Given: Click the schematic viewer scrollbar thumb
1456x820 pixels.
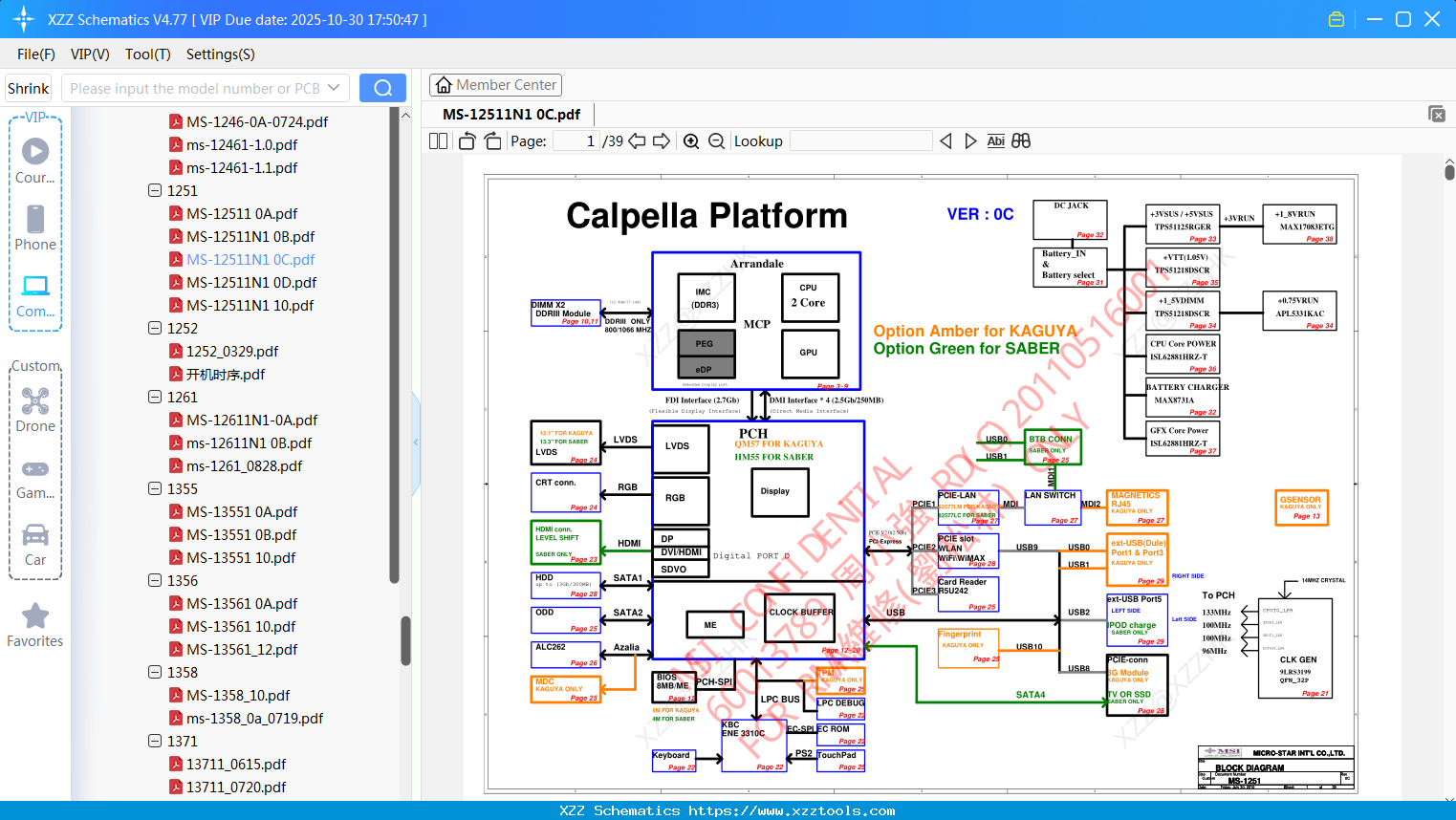Looking at the screenshot, I should pyautogui.click(x=1449, y=171).
